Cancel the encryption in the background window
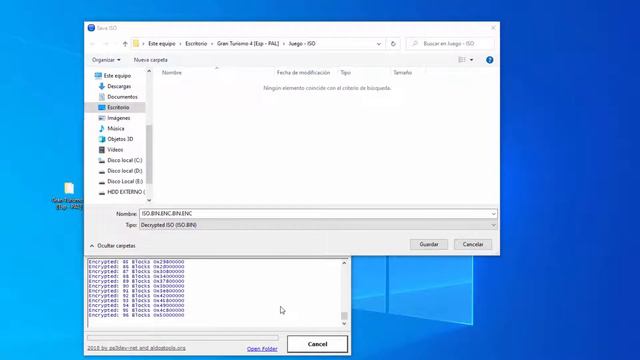The height and width of the screenshot is (360, 640). [x=317, y=344]
